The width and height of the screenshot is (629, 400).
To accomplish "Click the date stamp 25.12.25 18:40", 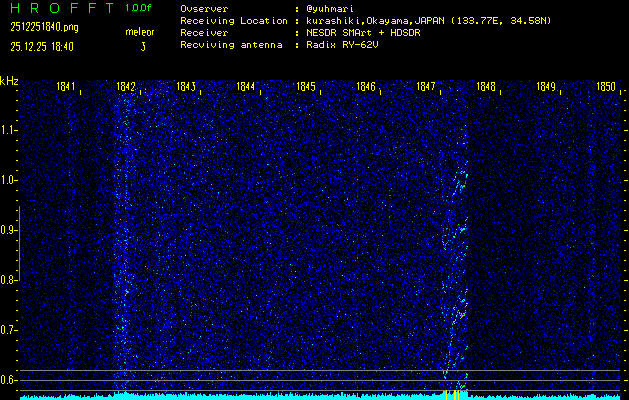I will click(42, 47).
